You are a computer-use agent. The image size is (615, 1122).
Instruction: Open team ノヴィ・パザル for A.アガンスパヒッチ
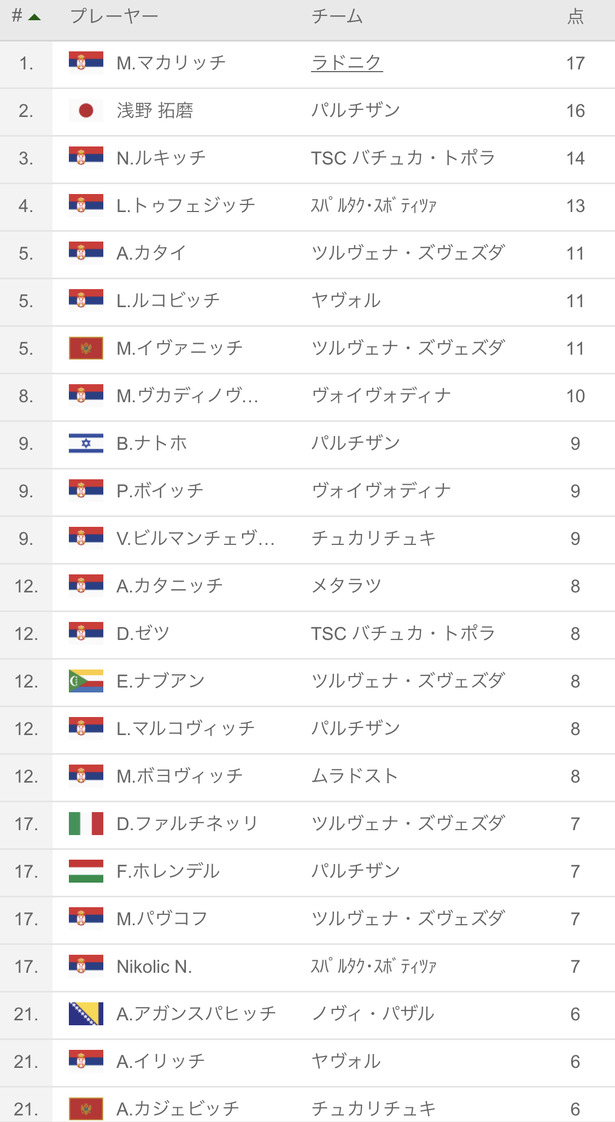372,1013
